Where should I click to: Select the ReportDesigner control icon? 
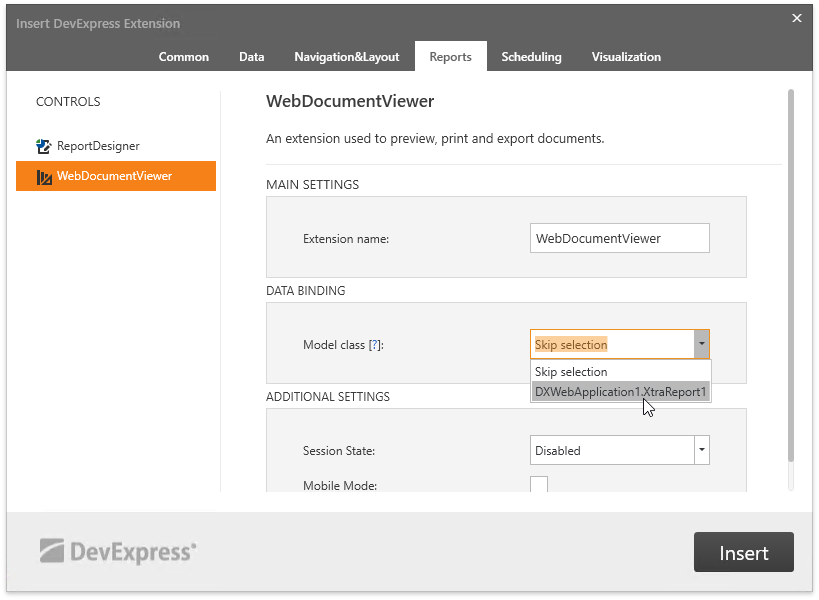point(43,145)
